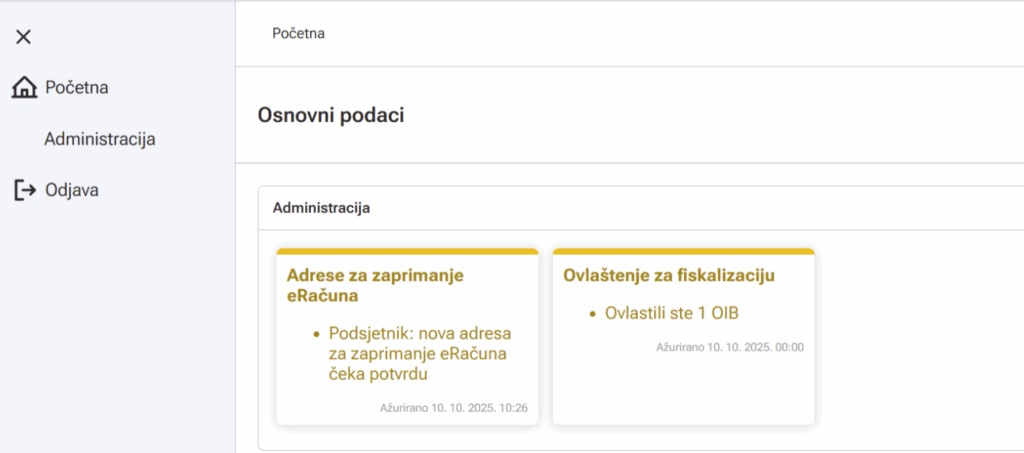Click the Ažurirano 10:26 timestamp
The width and height of the screenshot is (1024, 453).
(453, 408)
